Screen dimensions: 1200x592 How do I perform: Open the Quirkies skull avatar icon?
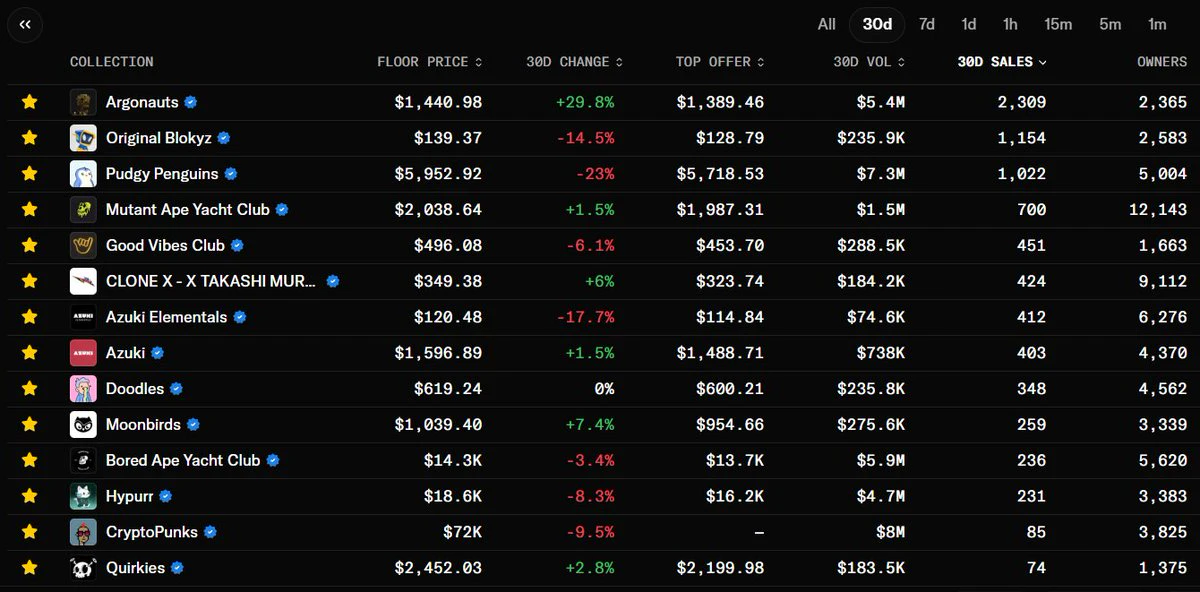(x=83, y=568)
